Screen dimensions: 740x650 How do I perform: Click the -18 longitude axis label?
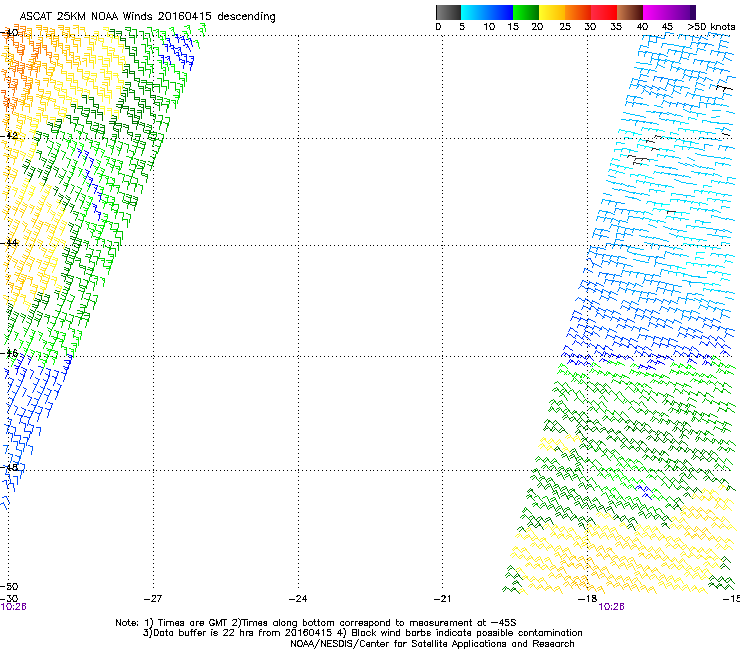[x=587, y=599]
